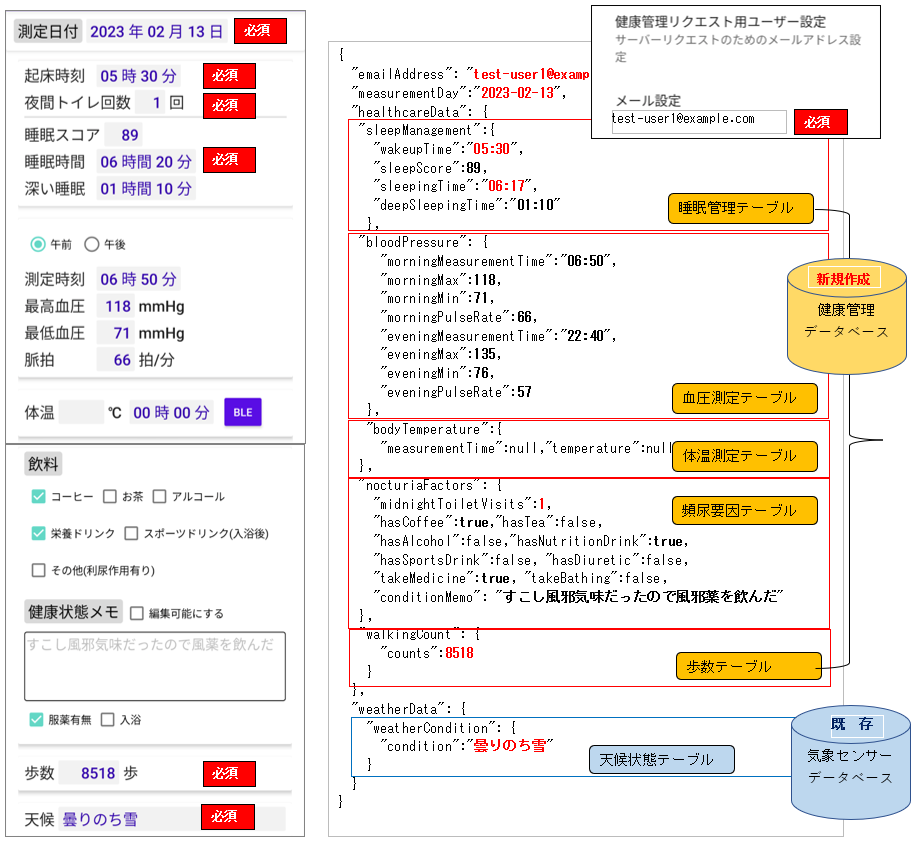
Task: Select the 睡眠管理テーブル label
Action: [741, 208]
